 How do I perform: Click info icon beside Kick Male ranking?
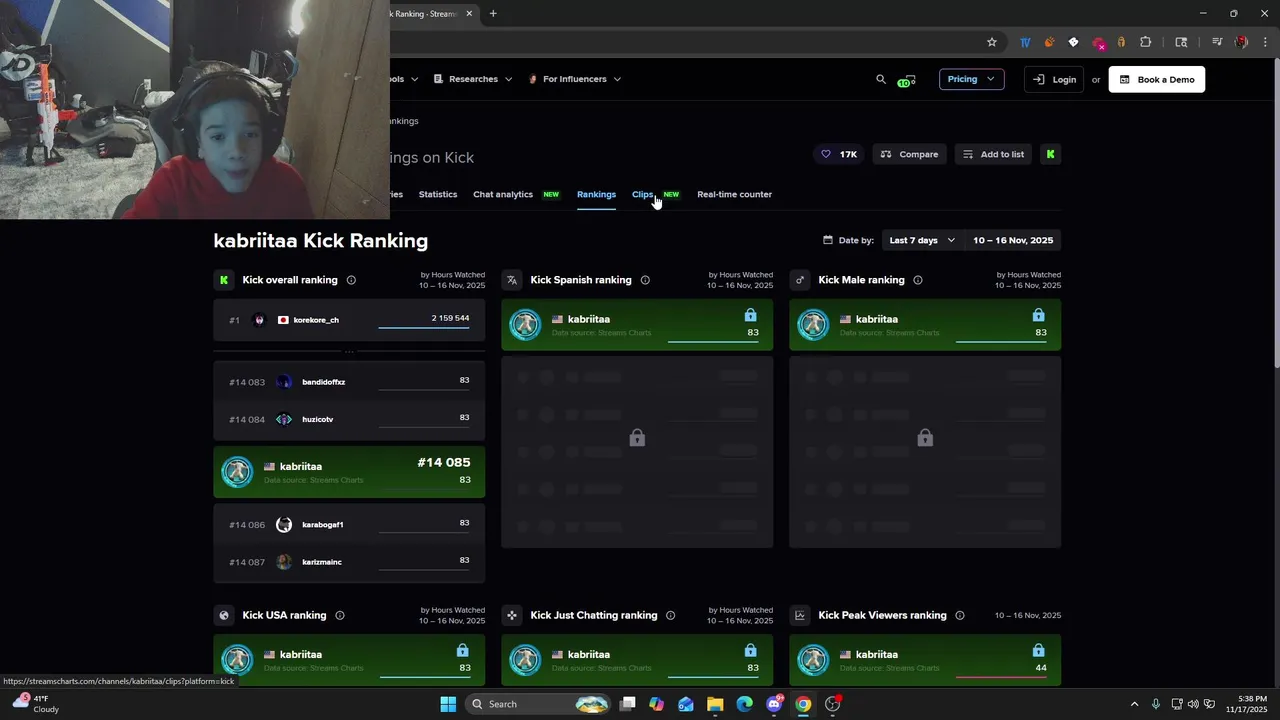[918, 280]
